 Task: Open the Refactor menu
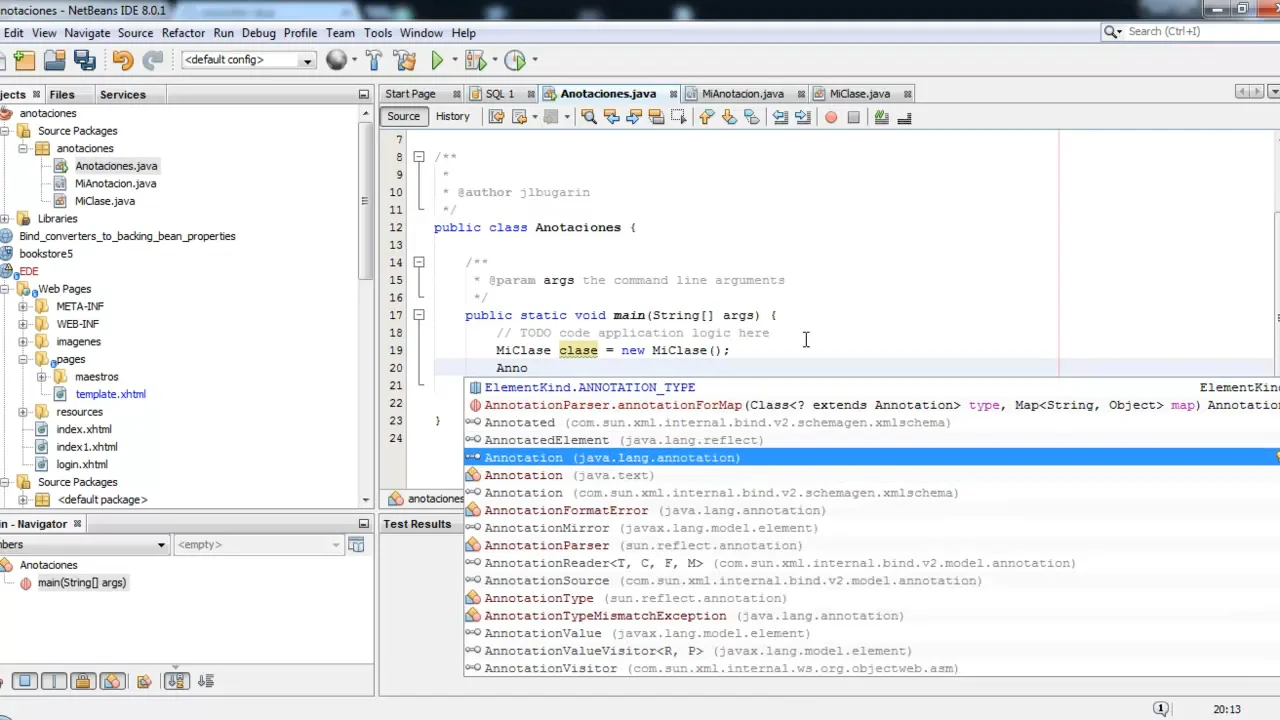(183, 32)
